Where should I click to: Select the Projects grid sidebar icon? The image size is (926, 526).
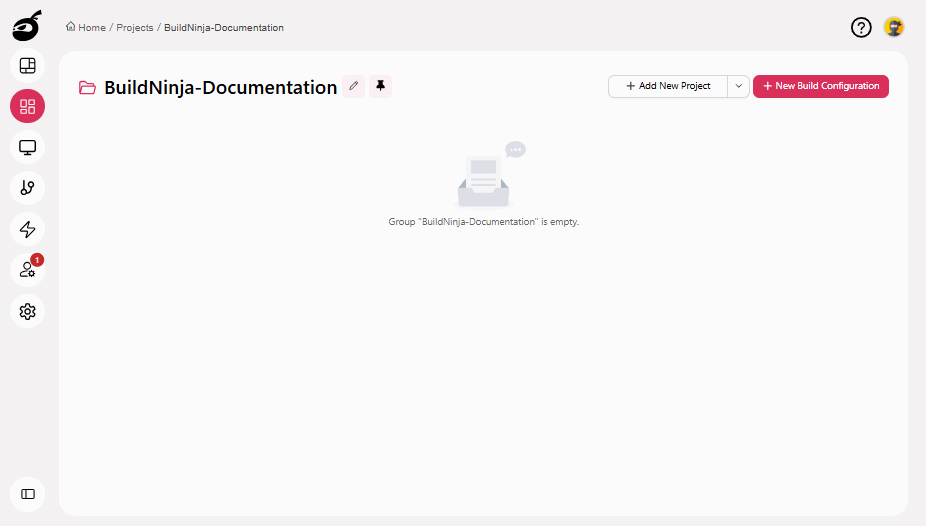tap(27, 106)
